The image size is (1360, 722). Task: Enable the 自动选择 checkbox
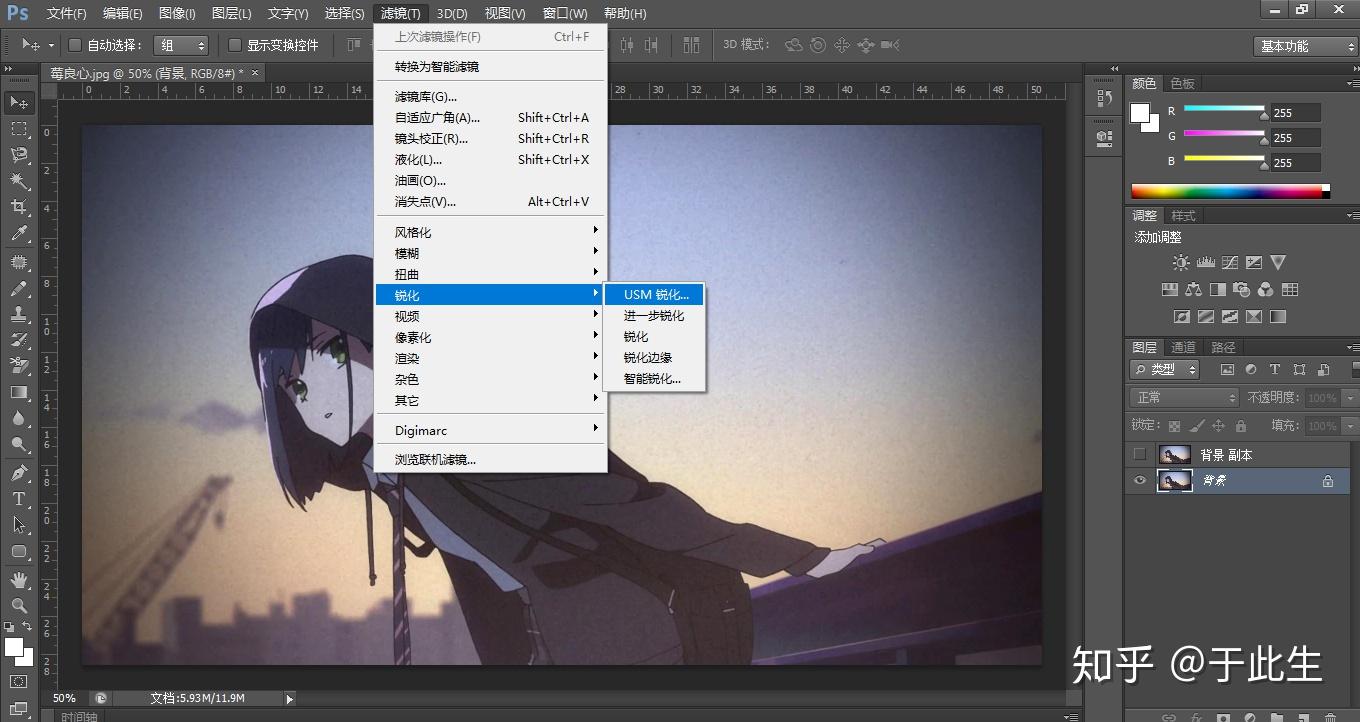click(74, 45)
